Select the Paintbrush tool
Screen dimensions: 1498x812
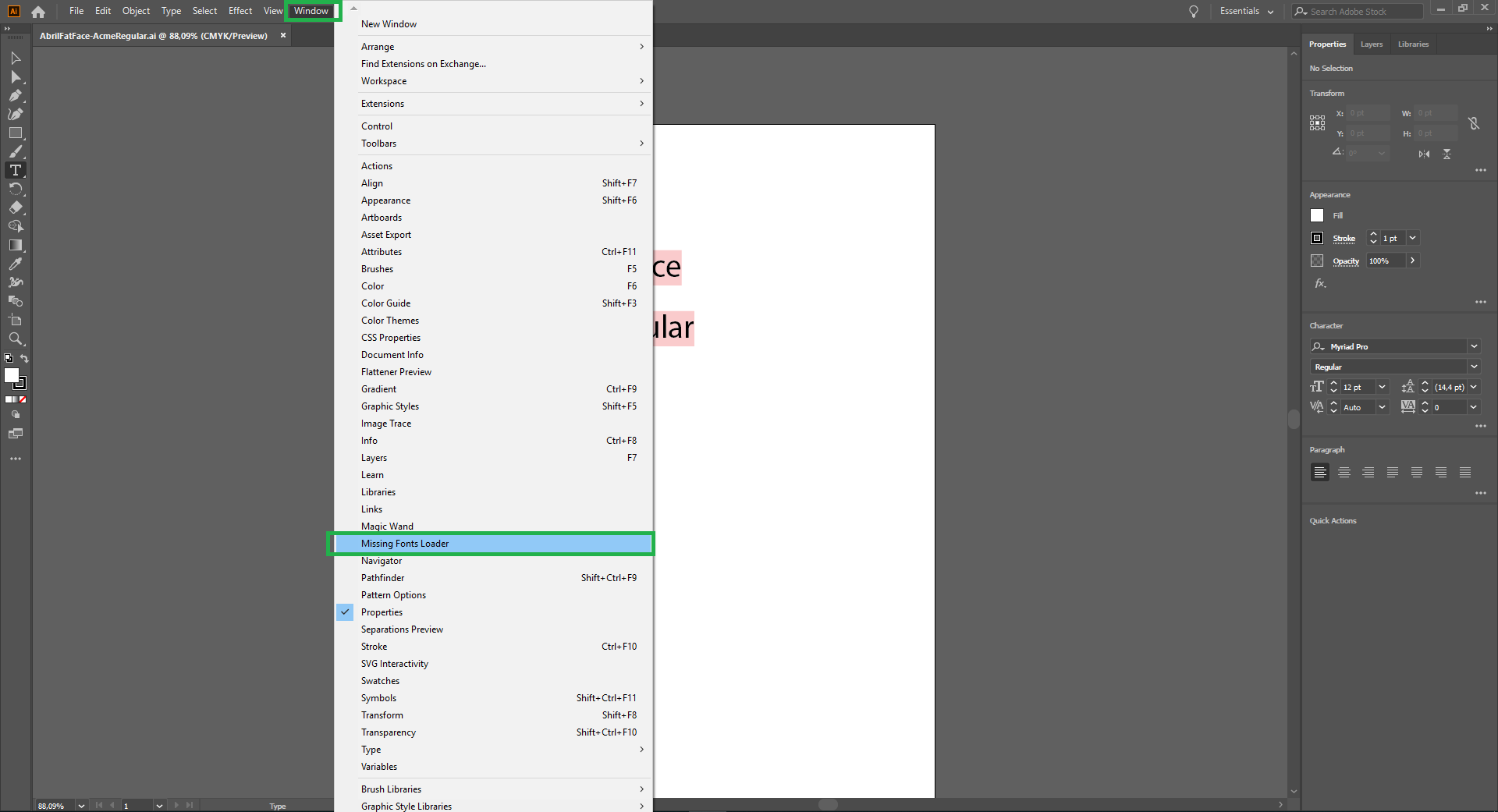pyautogui.click(x=16, y=151)
